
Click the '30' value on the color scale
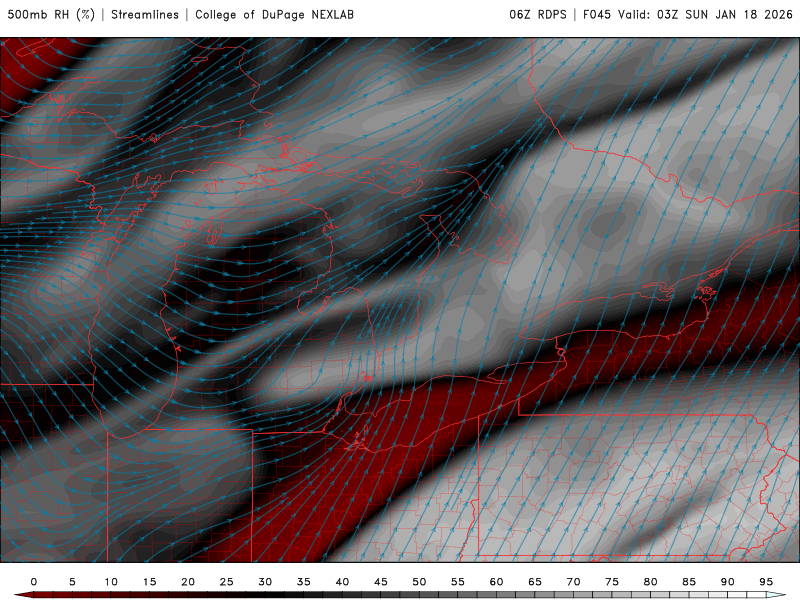(265, 582)
